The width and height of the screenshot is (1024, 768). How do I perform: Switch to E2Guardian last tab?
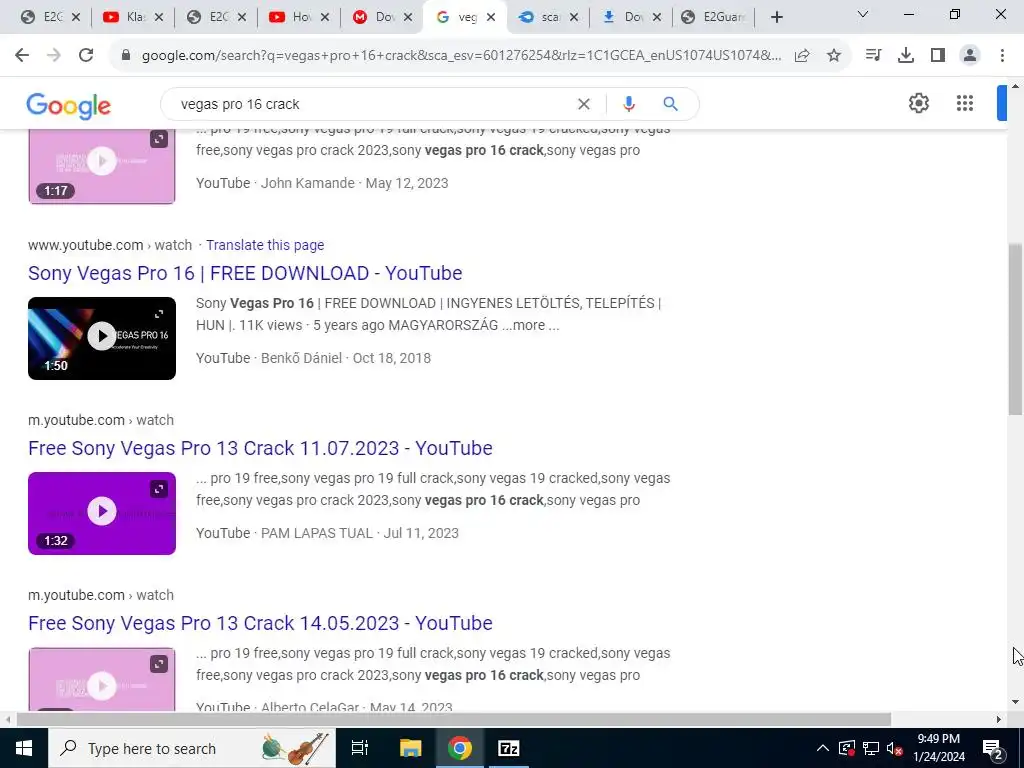pos(713,18)
